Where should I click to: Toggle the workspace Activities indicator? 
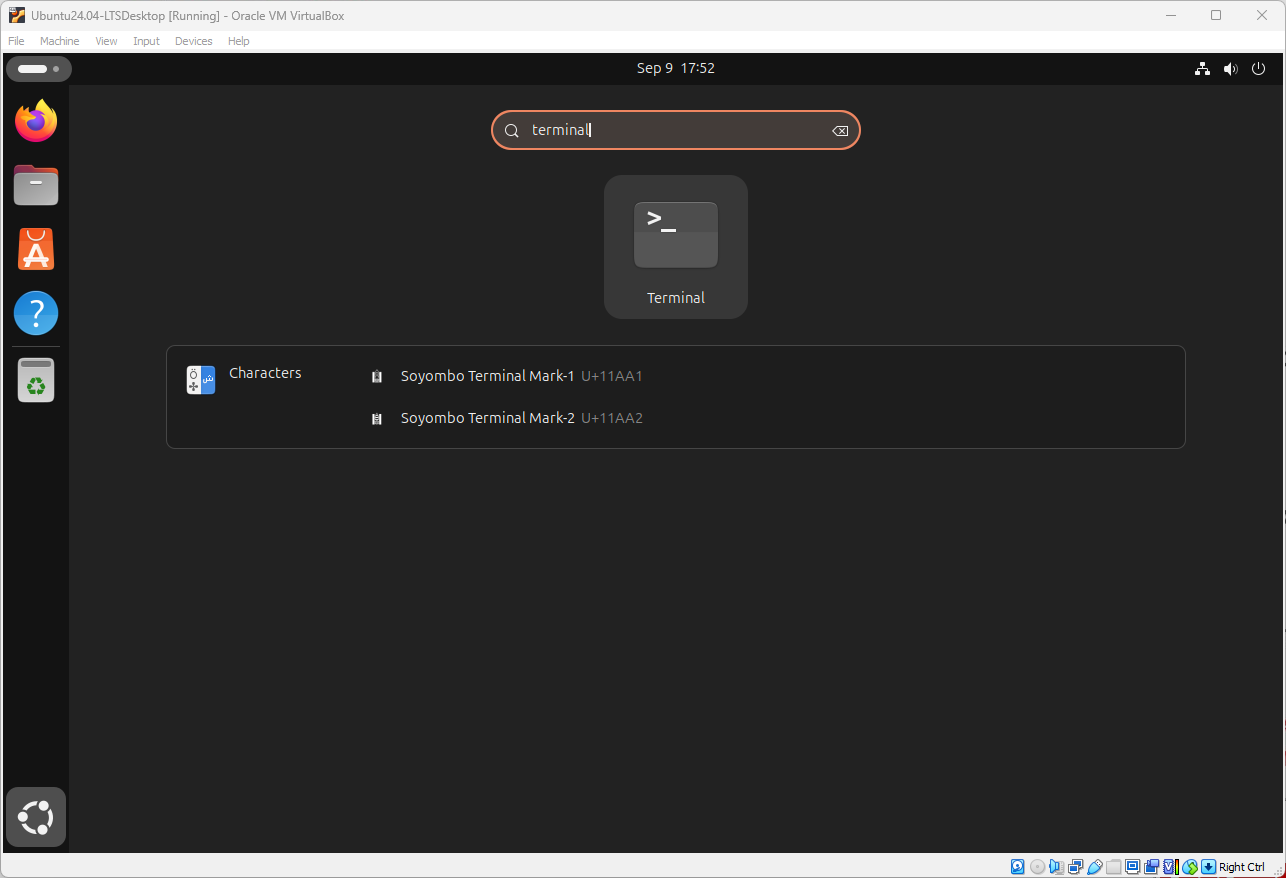click(38, 69)
